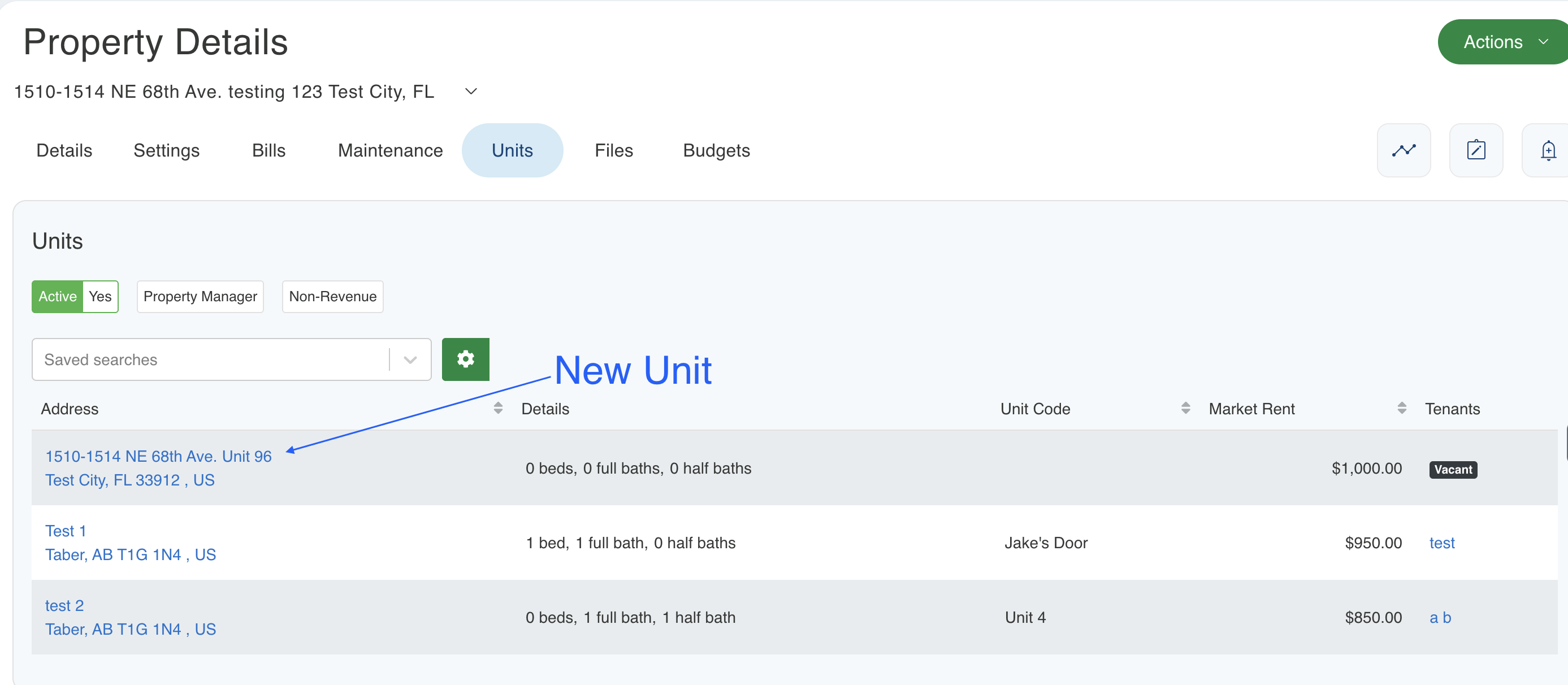Go to the Files tab
Viewport: 1568px width, 685px height.
coord(613,150)
